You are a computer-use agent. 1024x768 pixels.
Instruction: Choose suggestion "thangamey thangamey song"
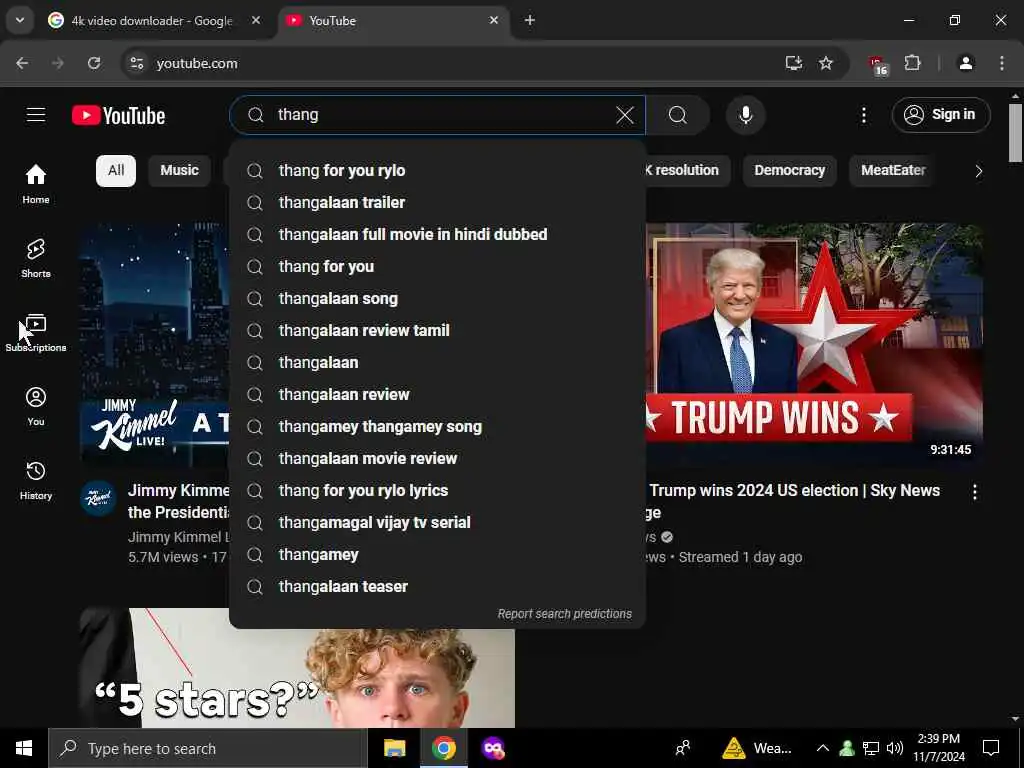438,426
